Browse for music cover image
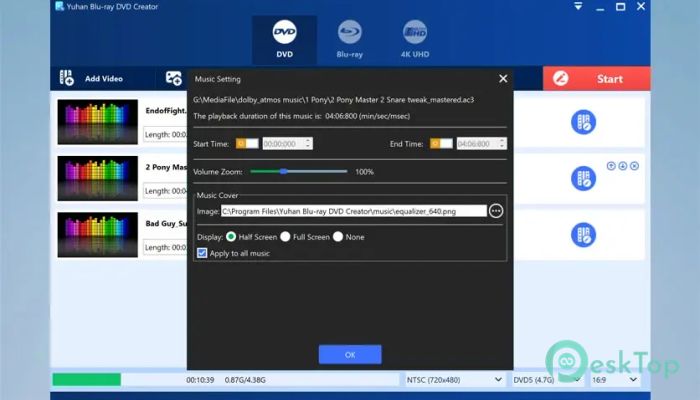700x400 pixels. tap(496, 211)
